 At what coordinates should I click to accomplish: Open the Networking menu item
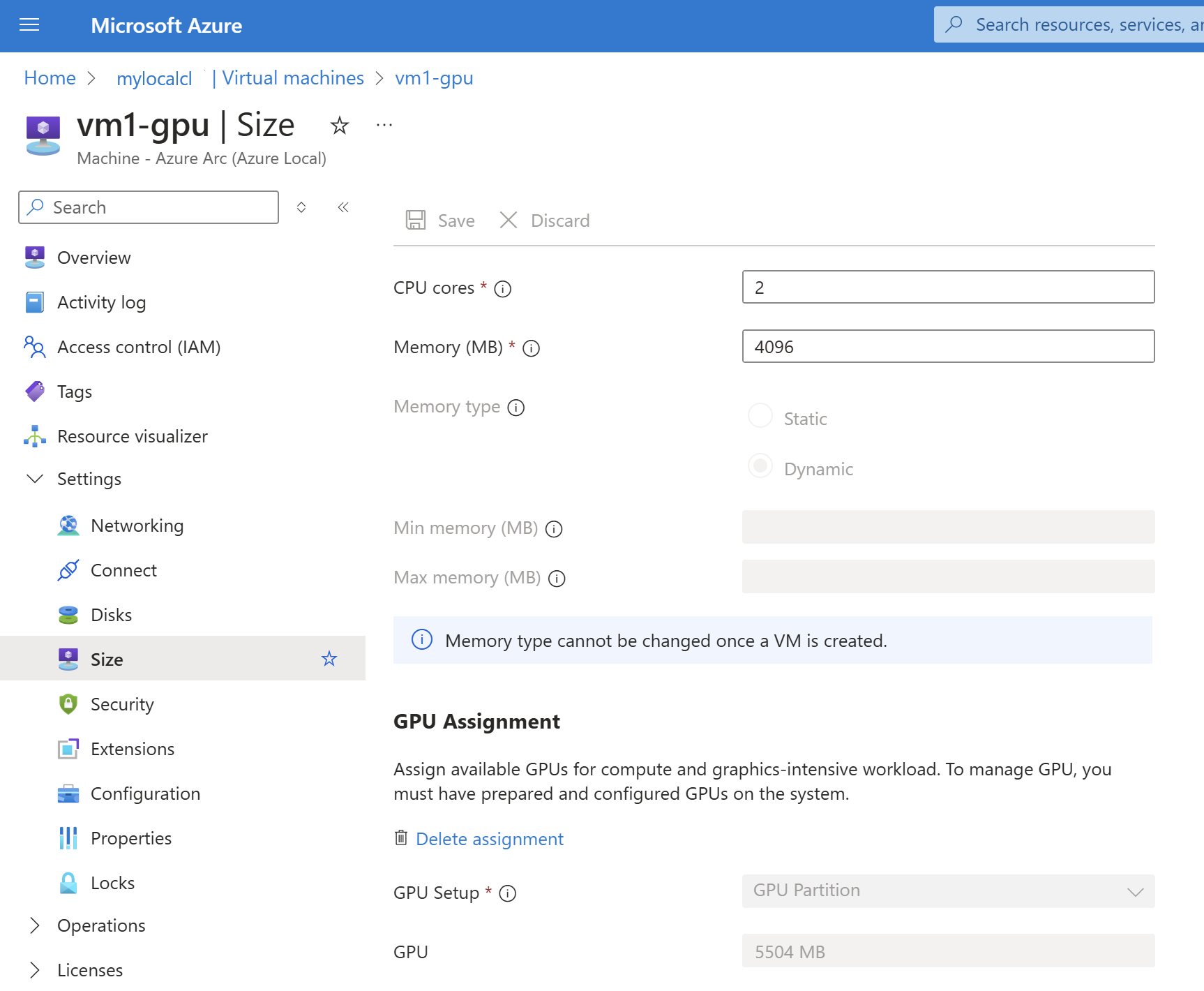click(137, 526)
